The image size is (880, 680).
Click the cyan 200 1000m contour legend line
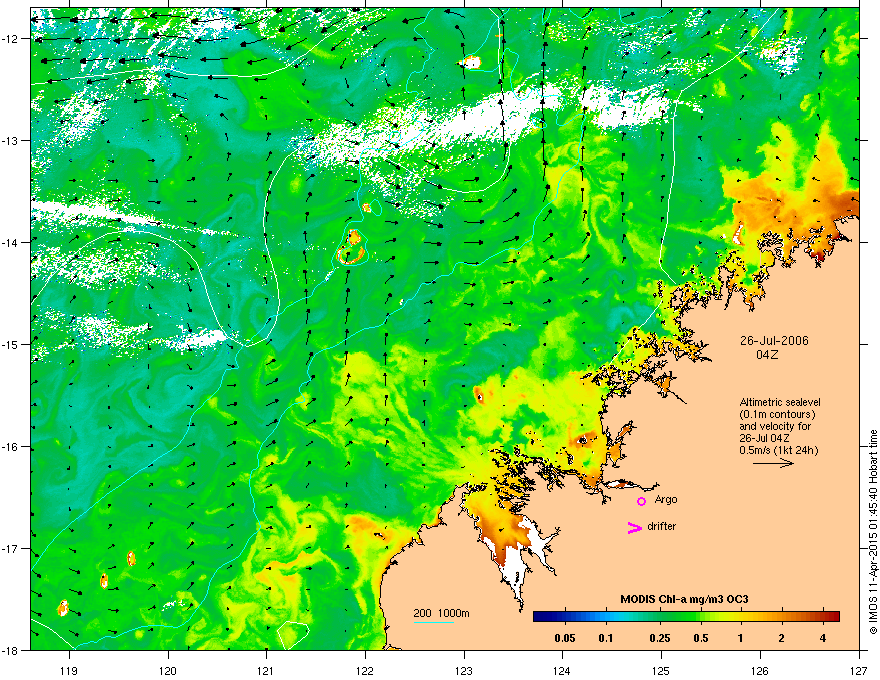(x=433, y=622)
